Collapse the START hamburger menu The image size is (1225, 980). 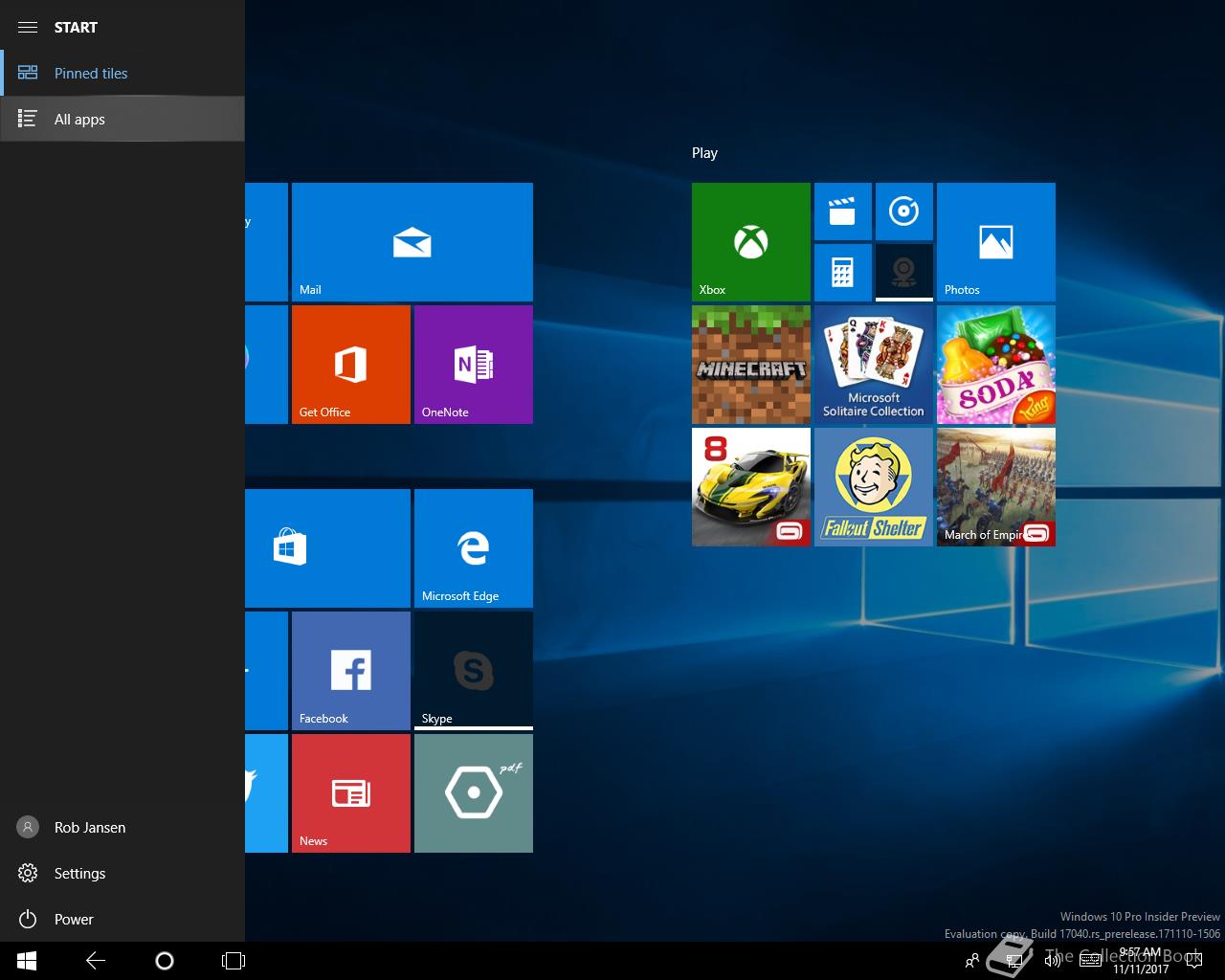pyautogui.click(x=28, y=27)
